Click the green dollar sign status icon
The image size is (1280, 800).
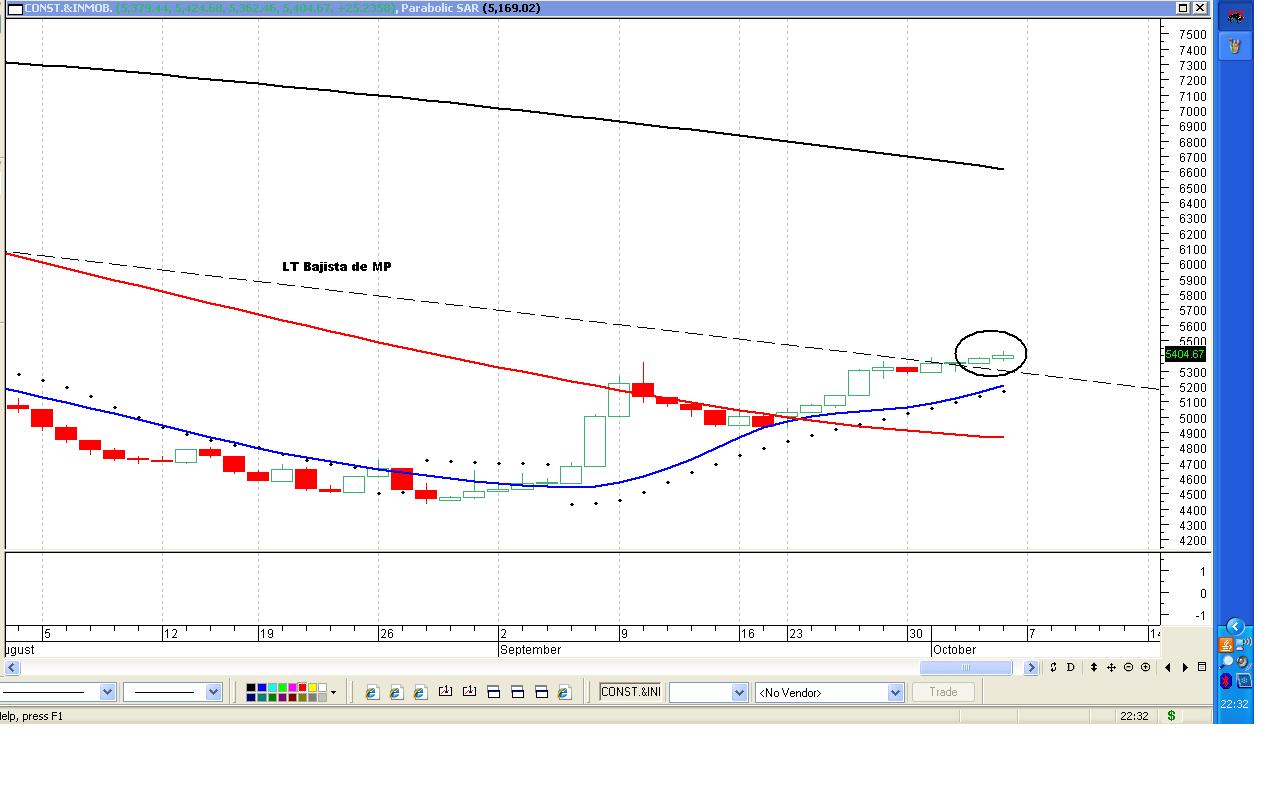(x=1171, y=716)
